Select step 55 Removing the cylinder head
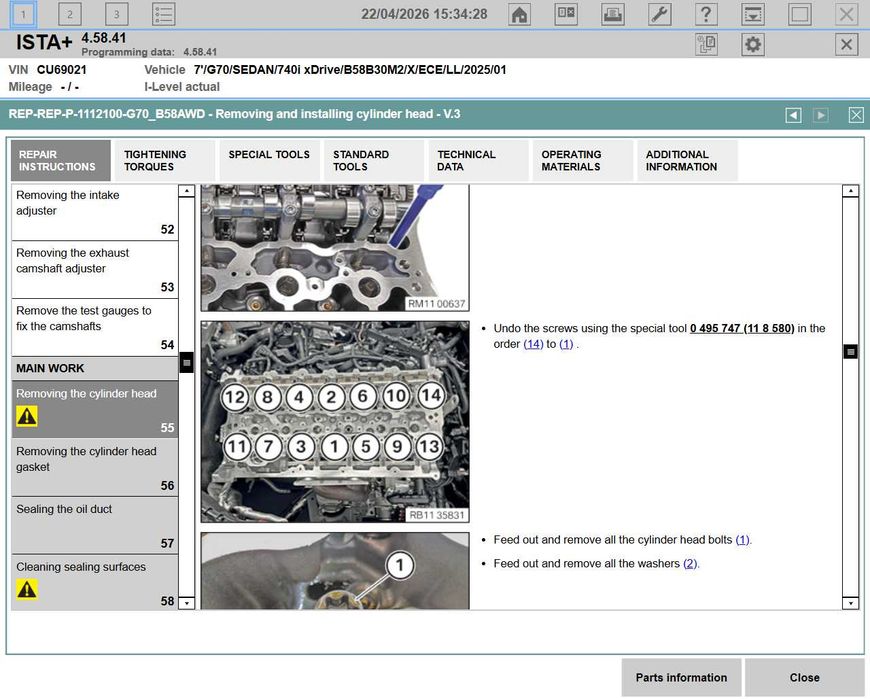The image size is (870, 699). pyautogui.click(x=95, y=409)
